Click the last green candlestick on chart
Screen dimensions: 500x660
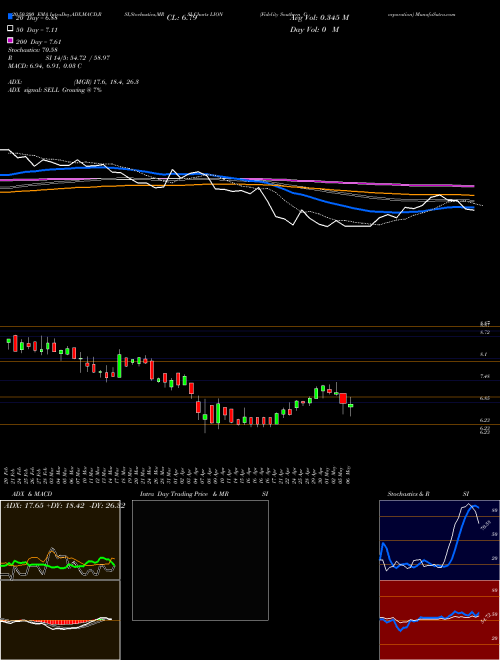[351, 405]
